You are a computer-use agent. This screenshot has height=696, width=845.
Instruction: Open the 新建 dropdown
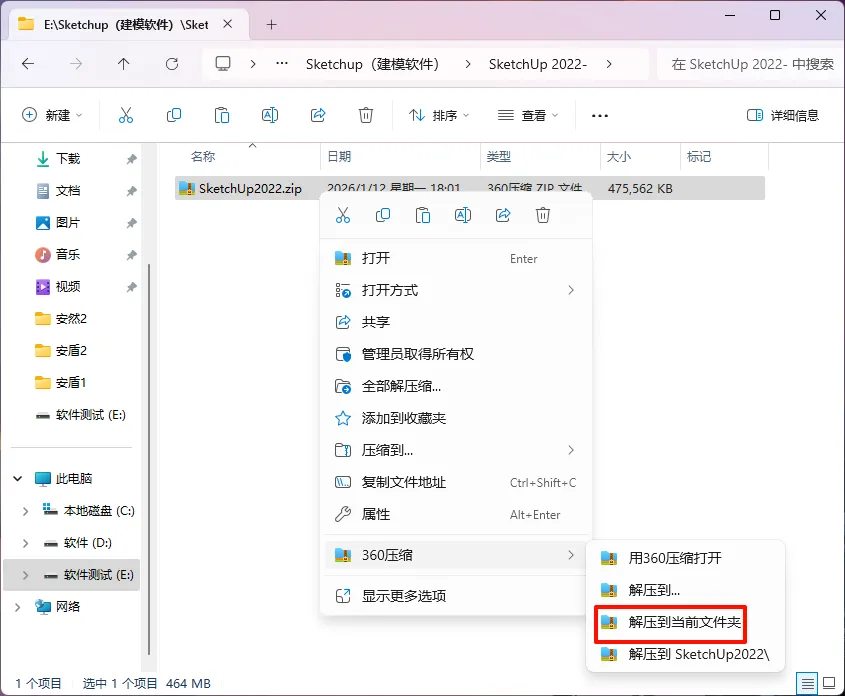pyautogui.click(x=52, y=115)
